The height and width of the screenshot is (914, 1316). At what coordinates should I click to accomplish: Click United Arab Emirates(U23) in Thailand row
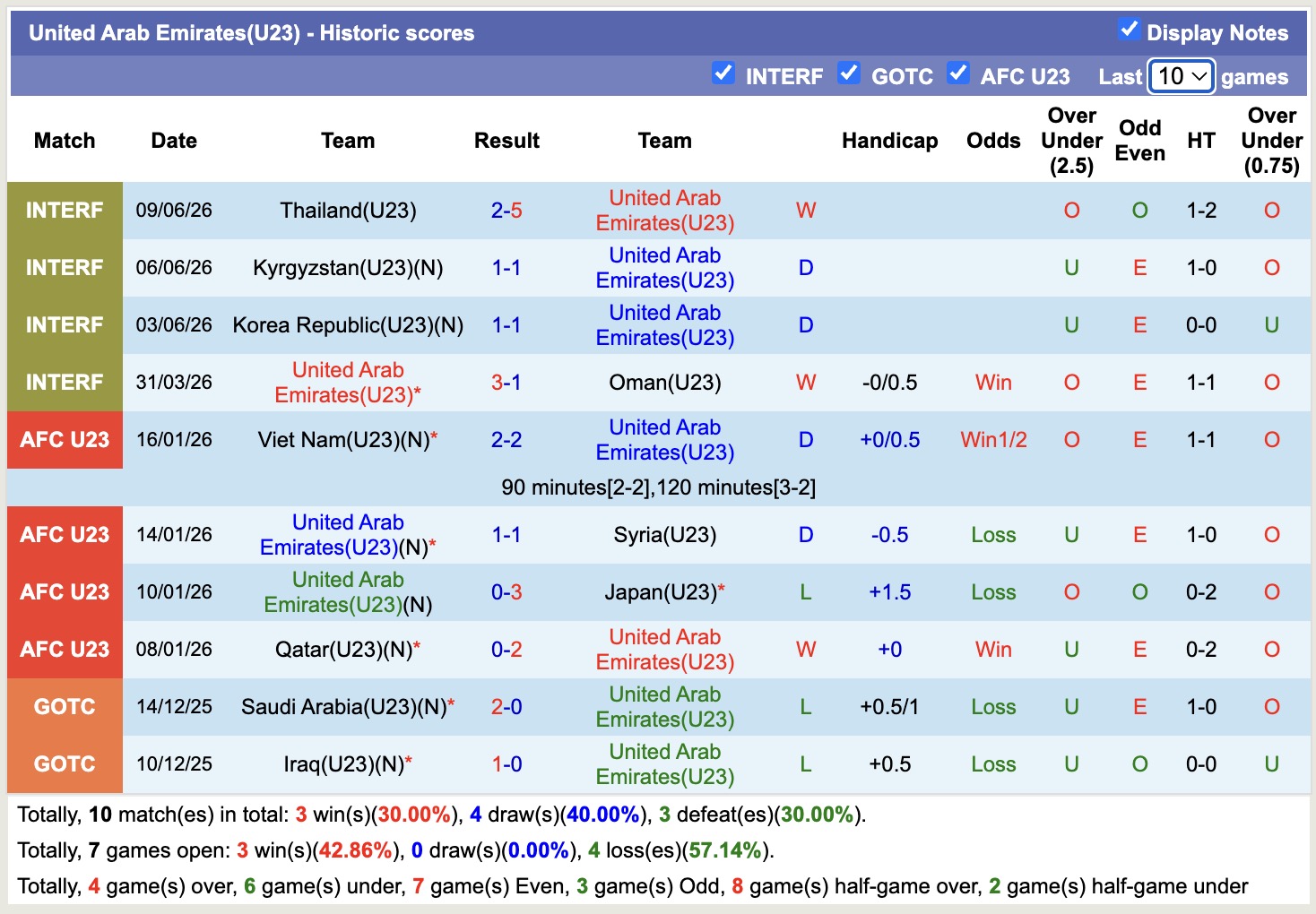665,211
